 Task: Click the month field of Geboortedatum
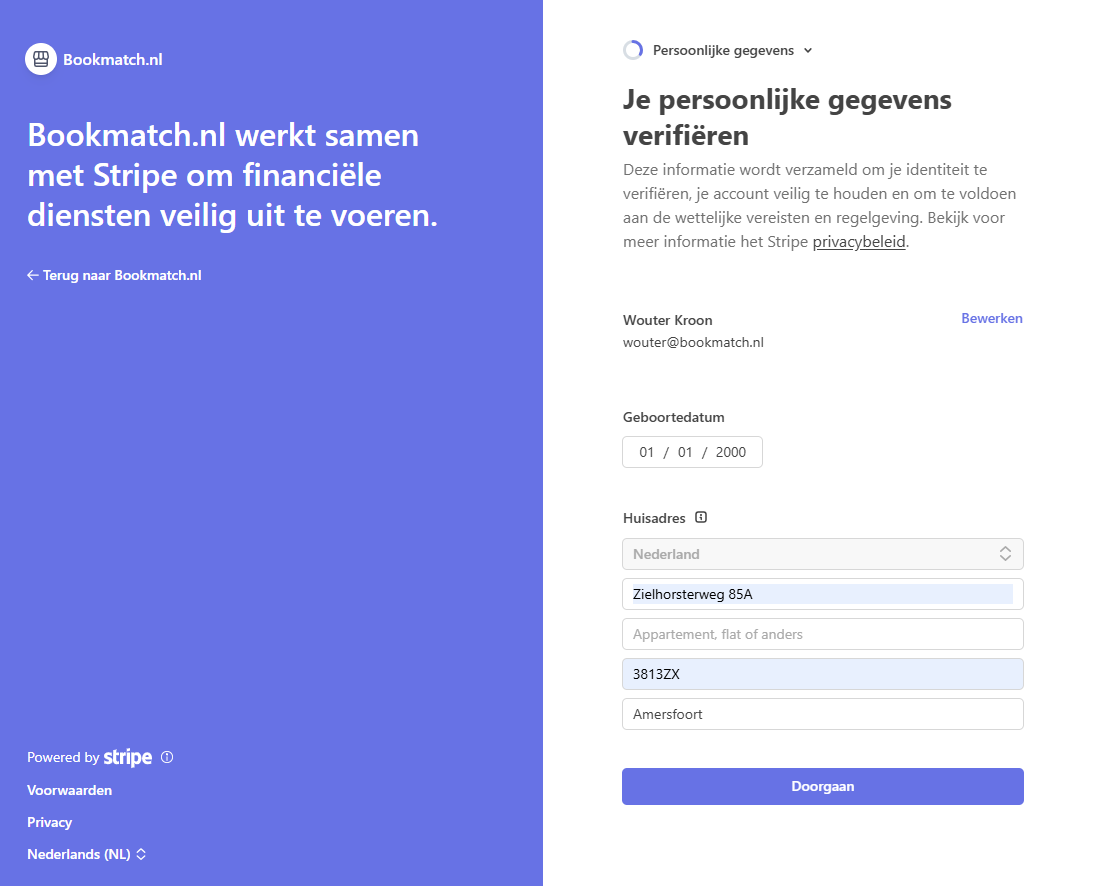coord(685,452)
